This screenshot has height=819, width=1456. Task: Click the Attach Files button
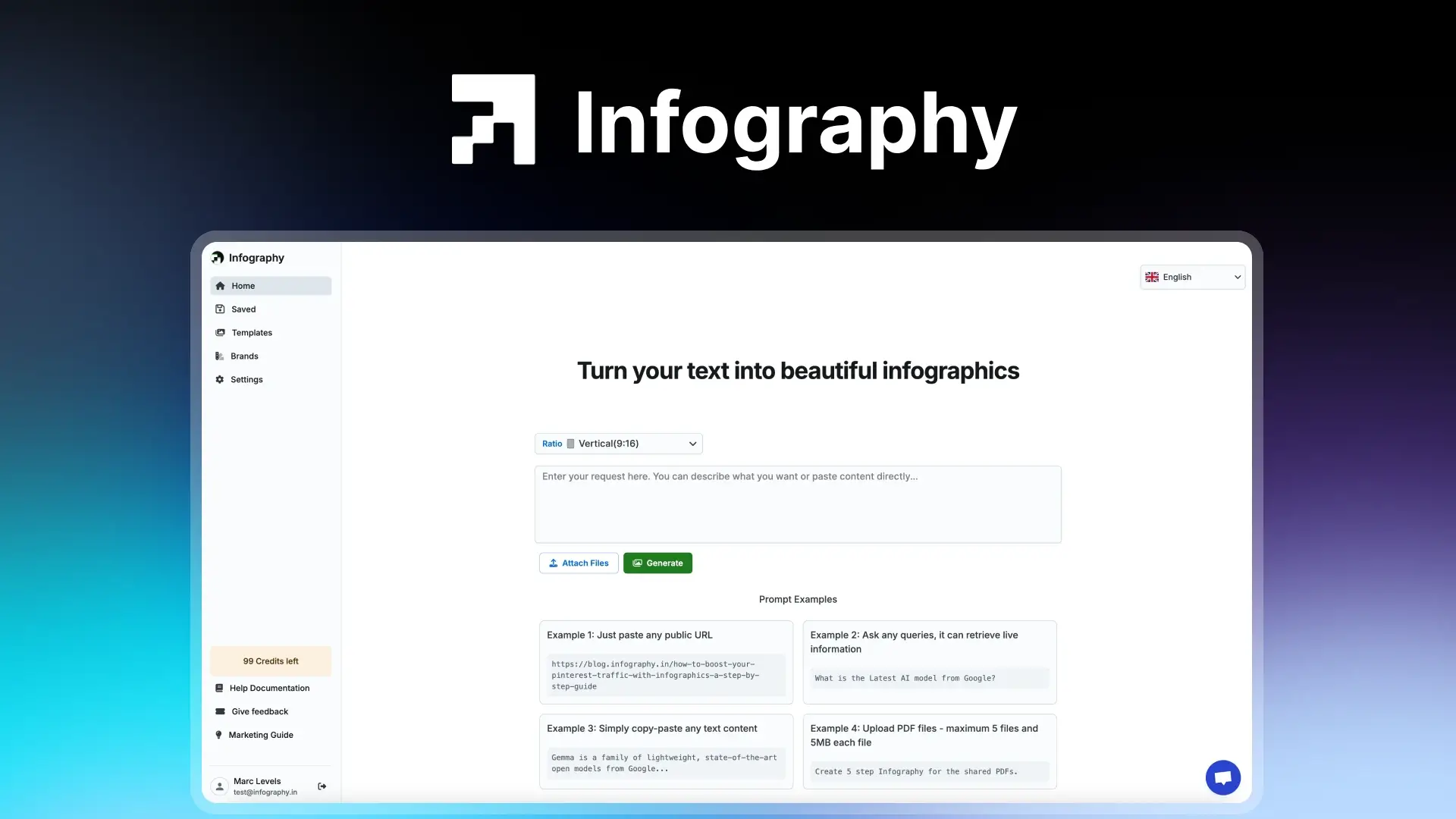pyautogui.click(x=579, y=563)
